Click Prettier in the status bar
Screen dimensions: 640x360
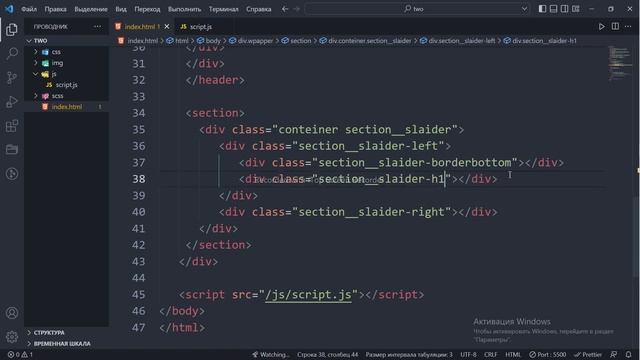pos(588,354)
